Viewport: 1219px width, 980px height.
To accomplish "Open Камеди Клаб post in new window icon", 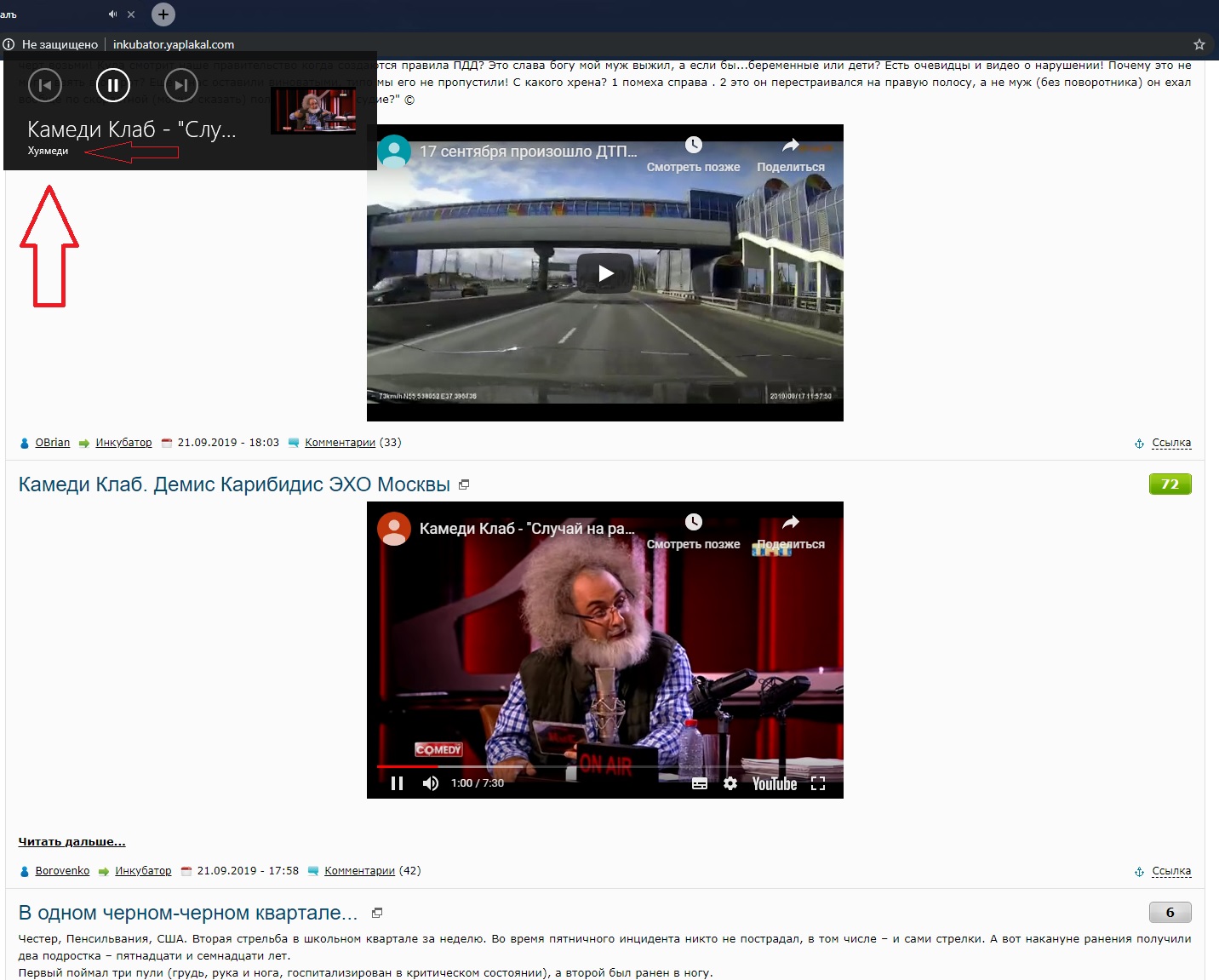I will click(464, 484).
